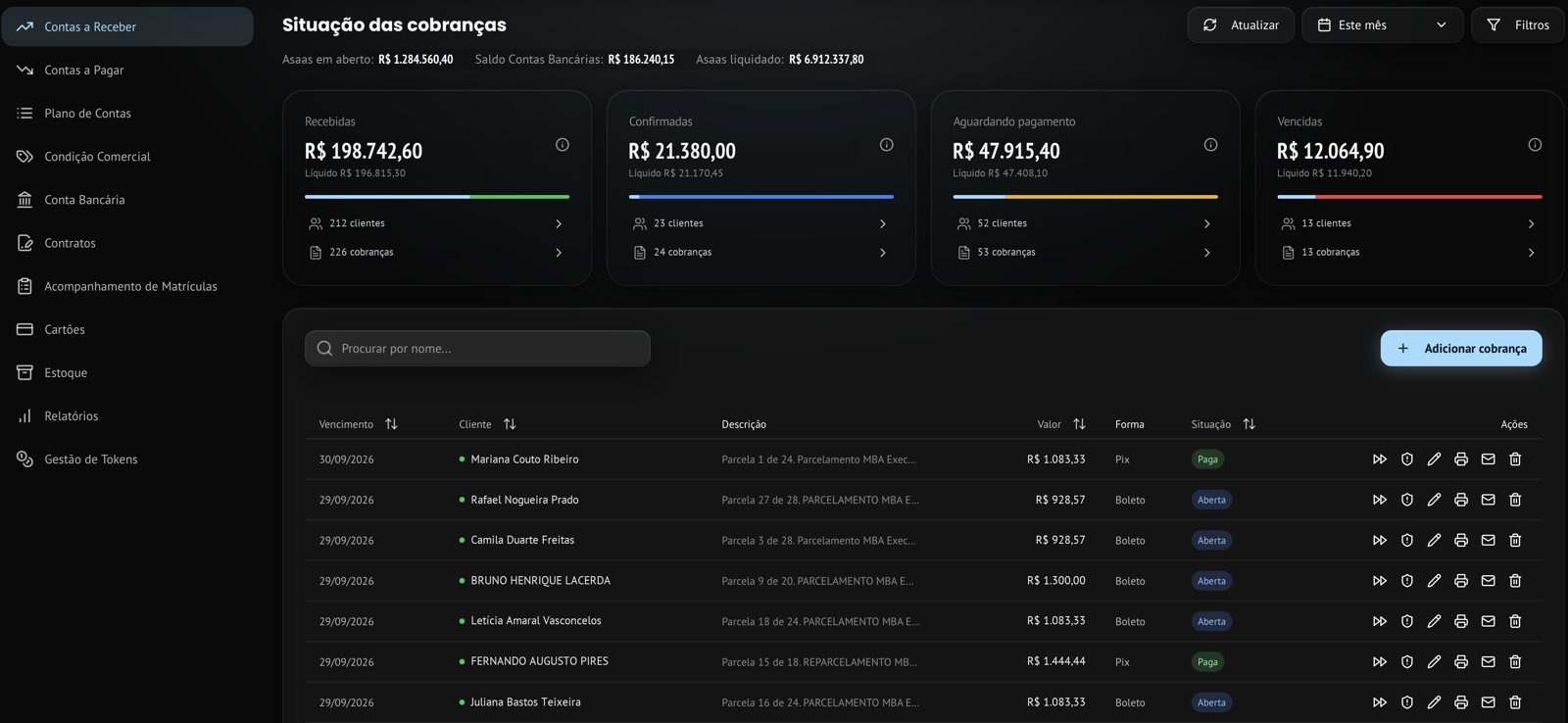Sort table by Cliente

click(510, 424)
